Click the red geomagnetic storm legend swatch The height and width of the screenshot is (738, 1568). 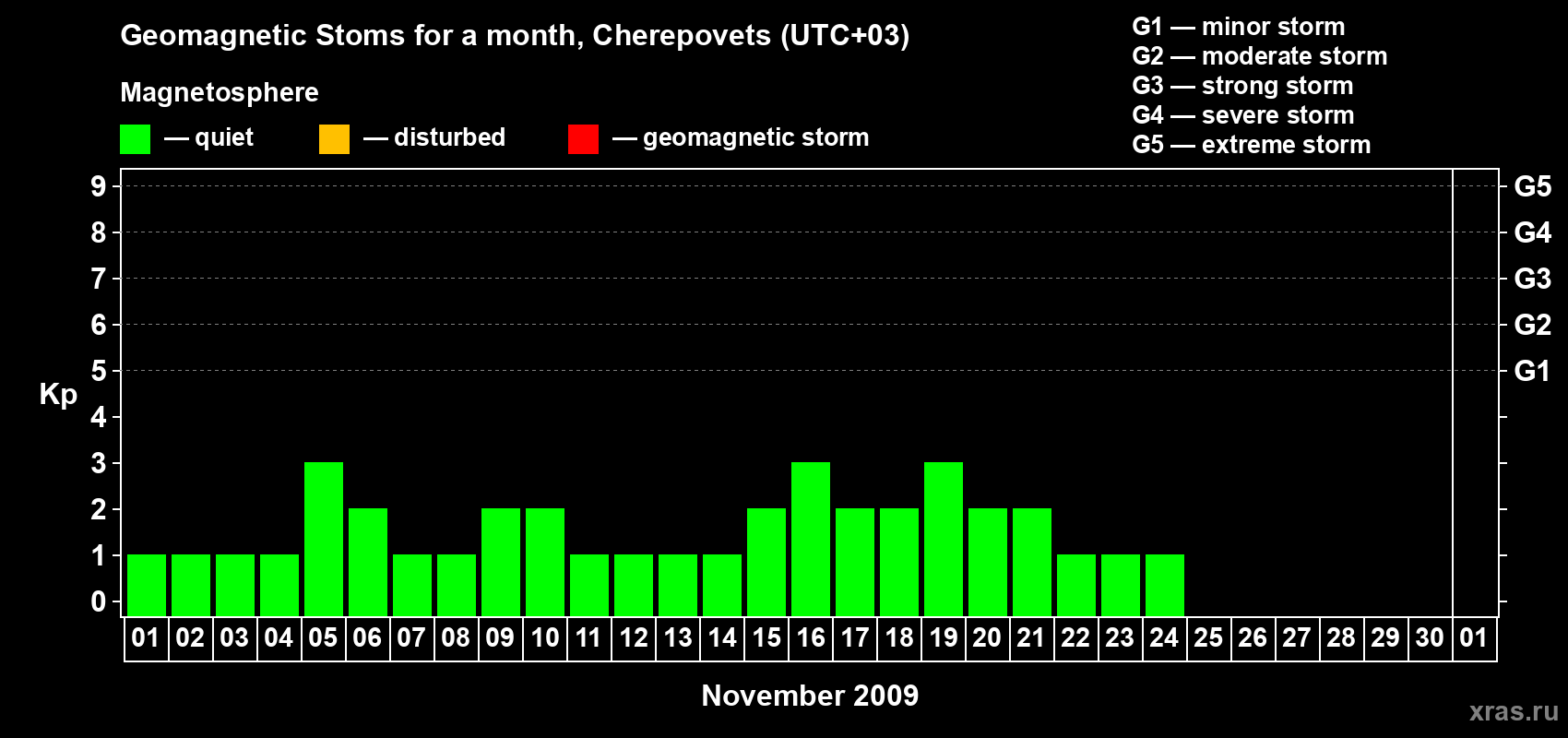(x=583, y=139)
